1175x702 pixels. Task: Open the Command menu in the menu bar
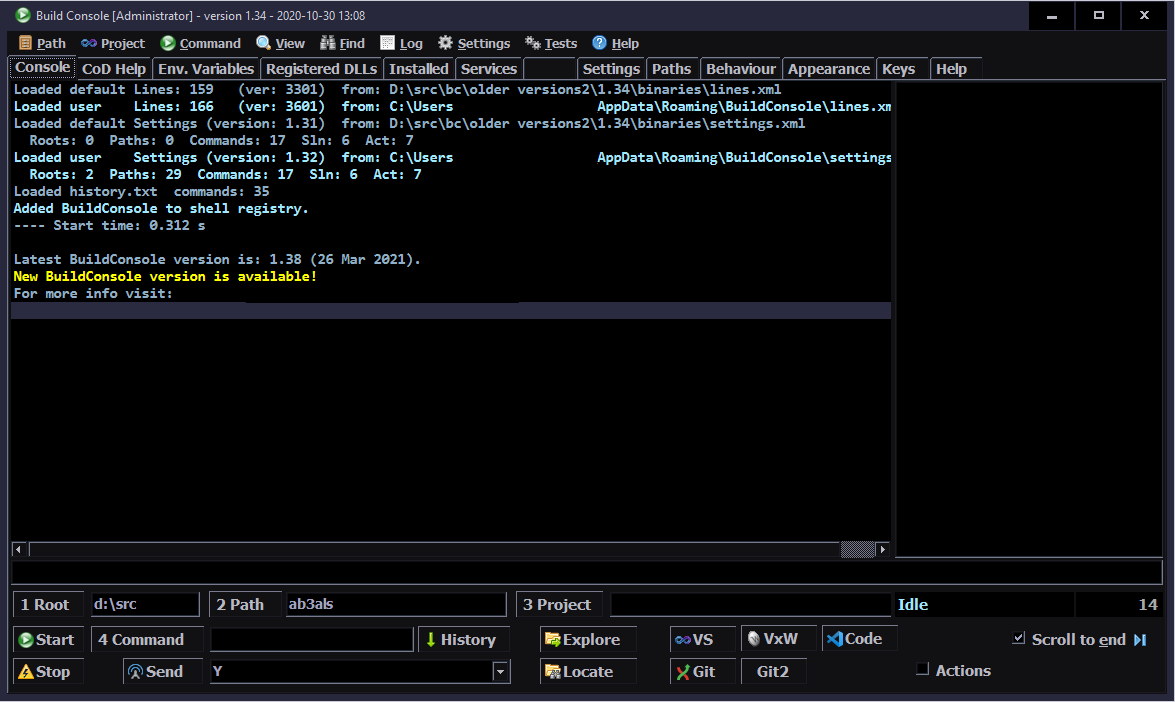coord(201,43)
